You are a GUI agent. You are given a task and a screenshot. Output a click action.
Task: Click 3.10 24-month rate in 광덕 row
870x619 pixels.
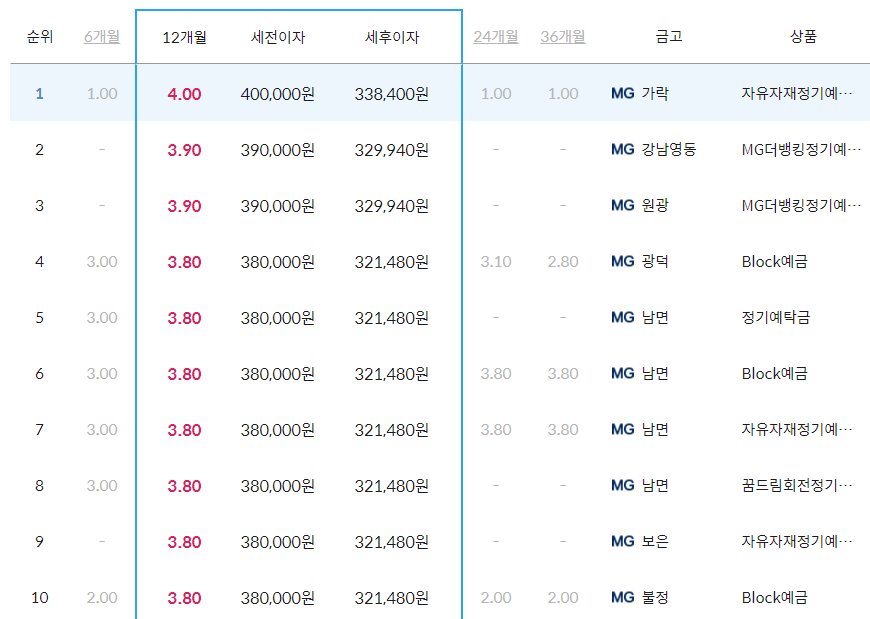tap(496, 261)
